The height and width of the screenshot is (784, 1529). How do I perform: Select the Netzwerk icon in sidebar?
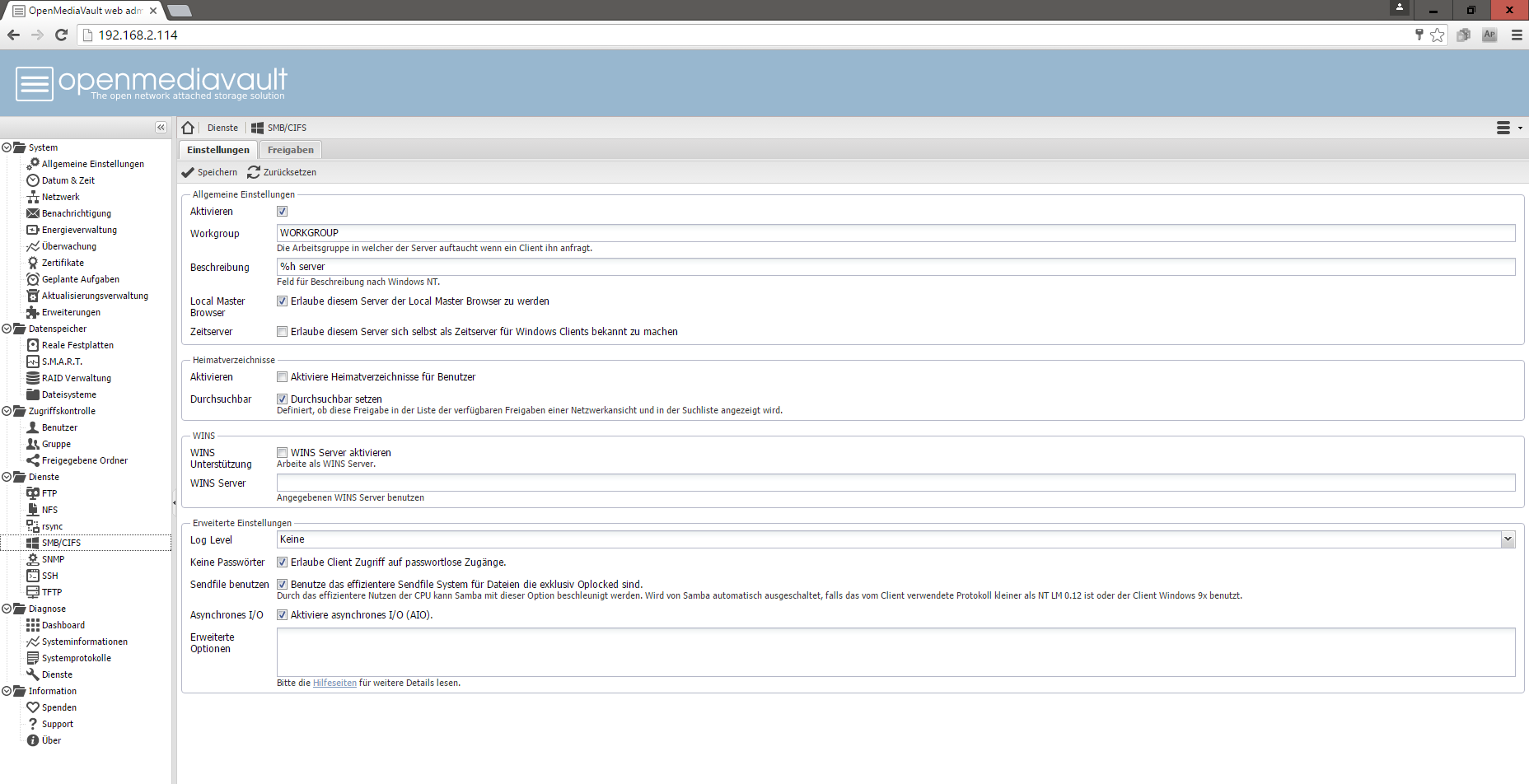tap(33, 197)
